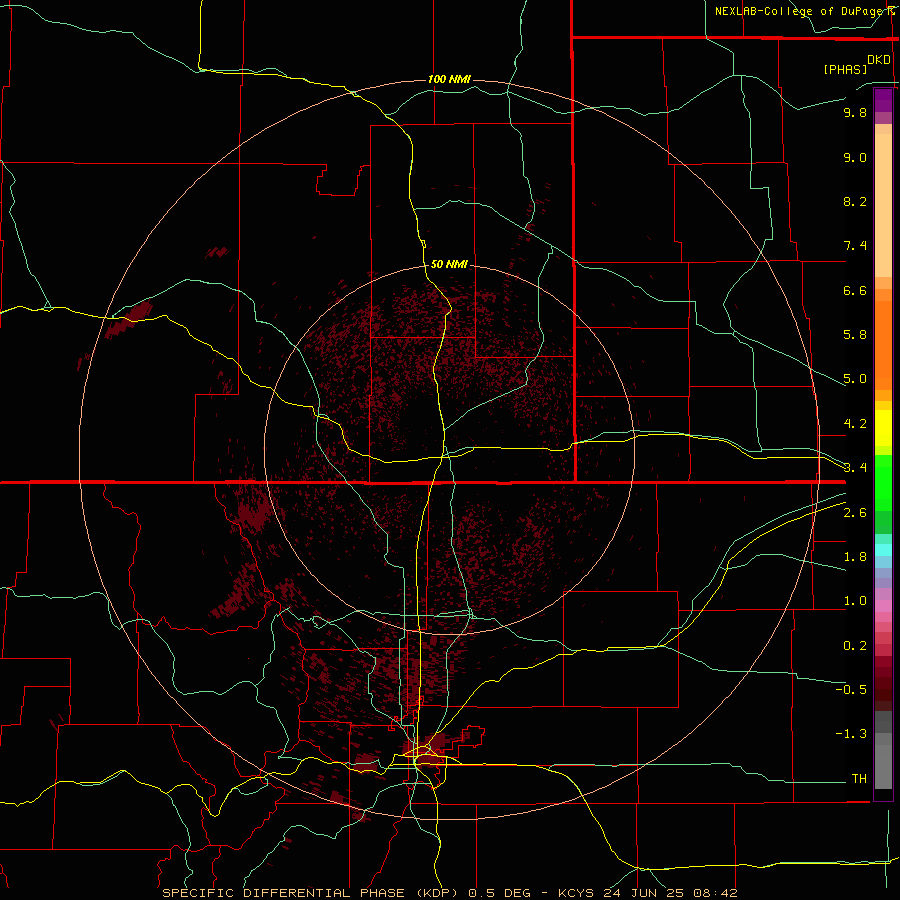The image size is (900, 900).
Task: Click the bottom Specific Differential Phase caption
Action: tap(449, 893)
